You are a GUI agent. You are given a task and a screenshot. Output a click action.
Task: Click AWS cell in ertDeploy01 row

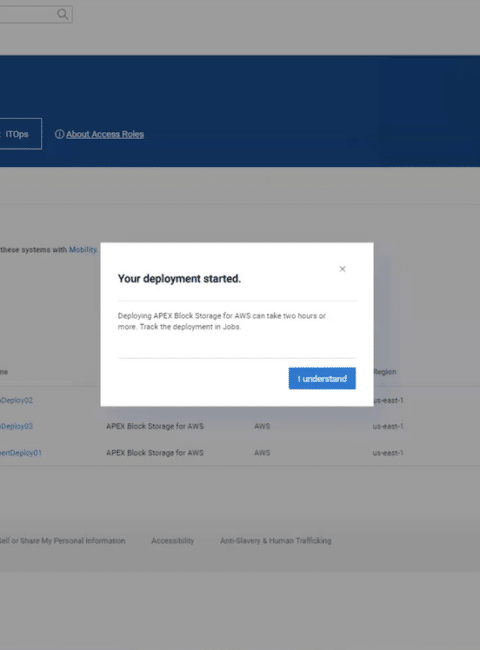262,453
